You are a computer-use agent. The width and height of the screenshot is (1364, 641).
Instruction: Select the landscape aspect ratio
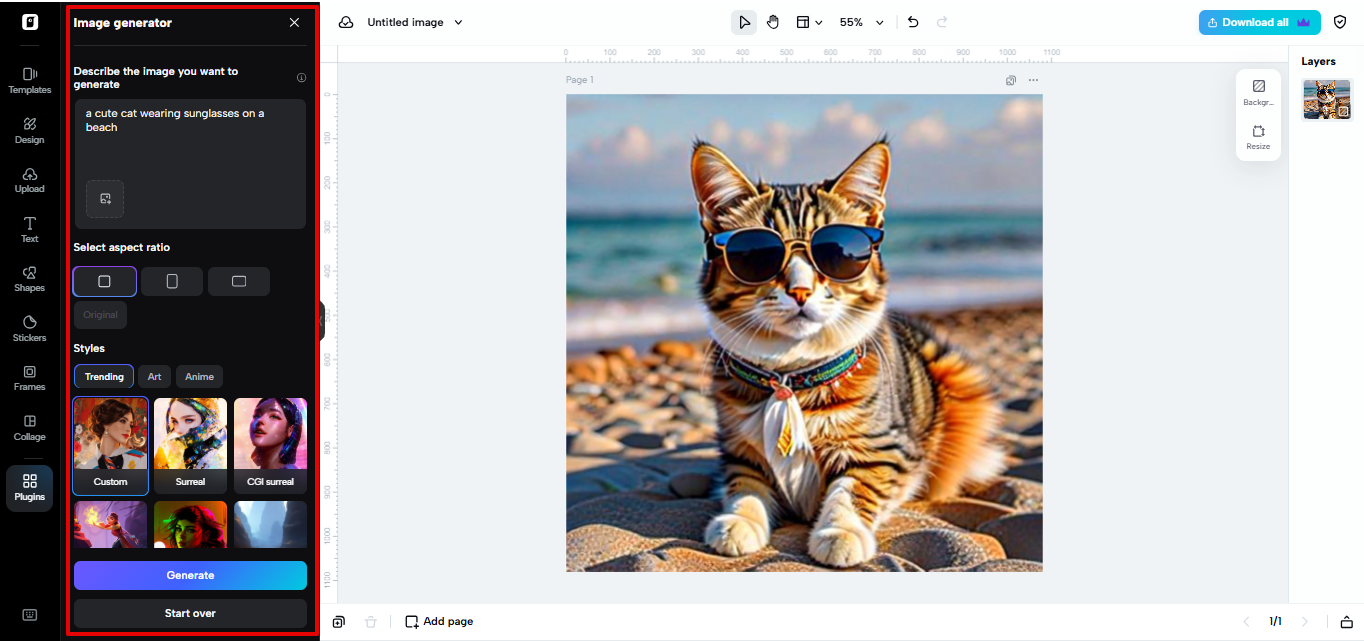(x=239, y=281)
